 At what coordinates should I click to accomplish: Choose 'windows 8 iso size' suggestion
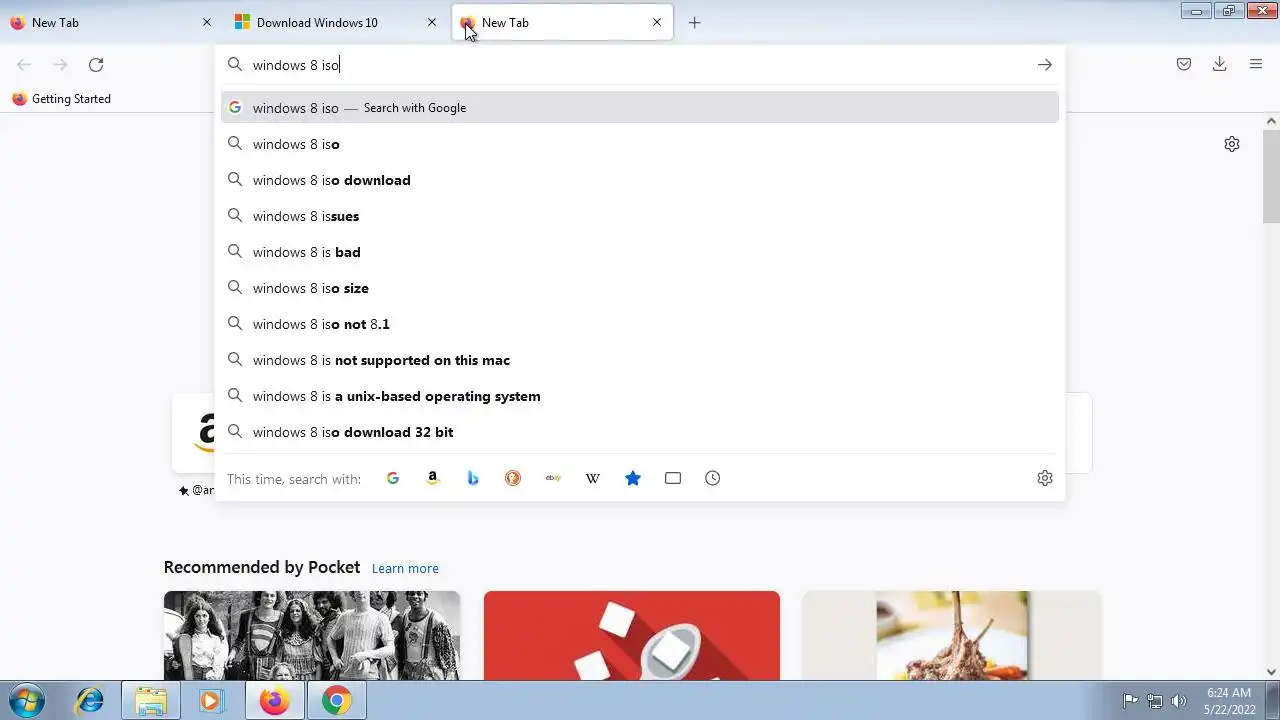640,288
